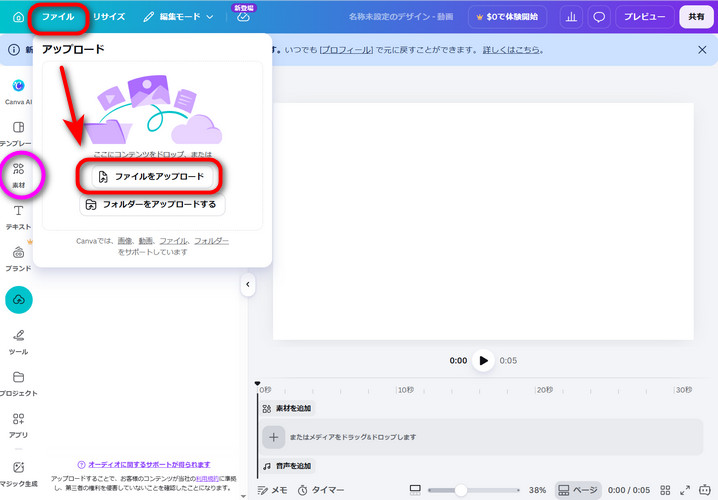Image resolution: width=718 pixels, height=500 pixels.
Task: Open プロジェクト panel in sidebar
Action: (x=18, y=384)
